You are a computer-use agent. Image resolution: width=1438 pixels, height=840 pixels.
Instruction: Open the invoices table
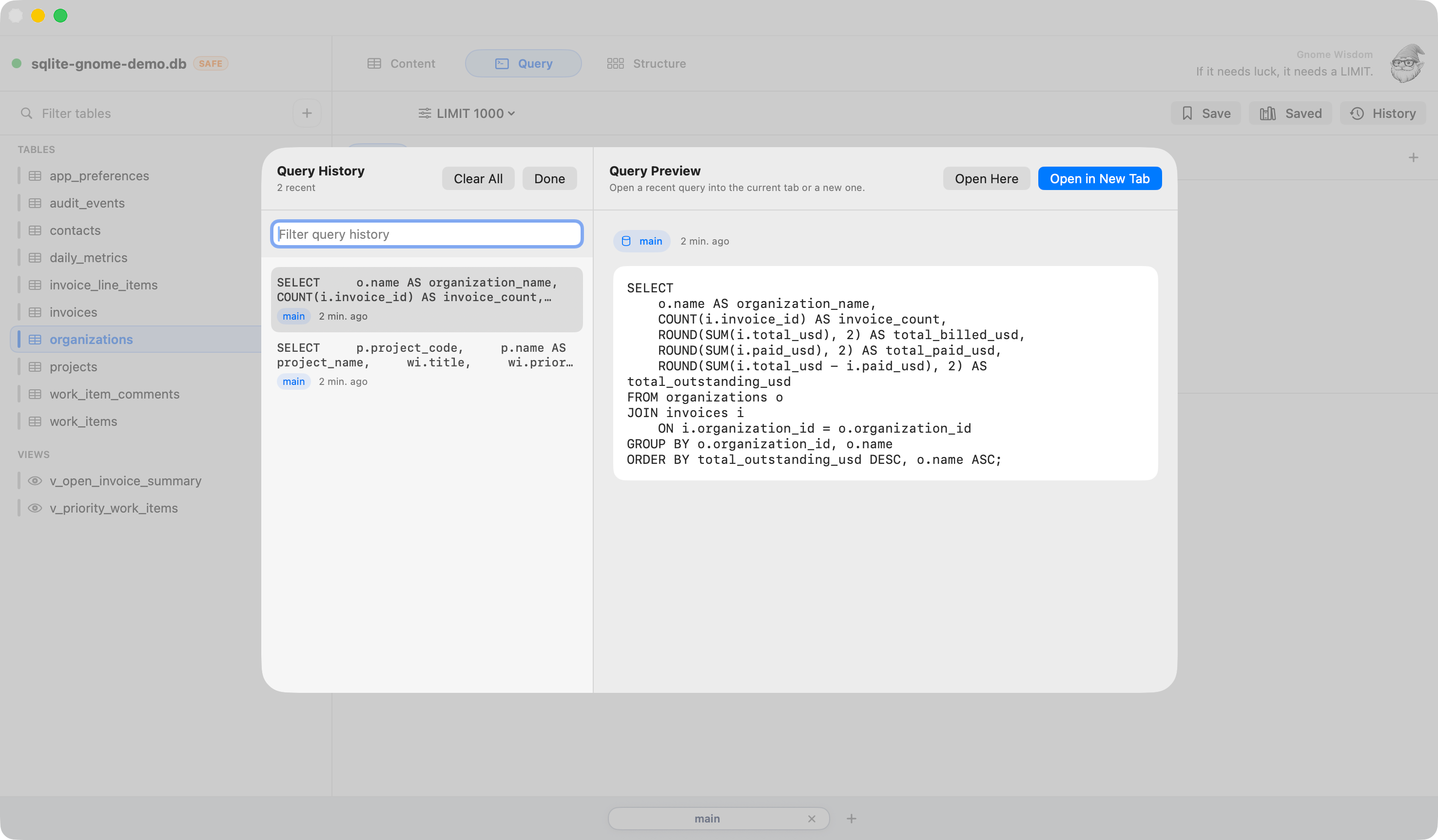pos(73,312)
